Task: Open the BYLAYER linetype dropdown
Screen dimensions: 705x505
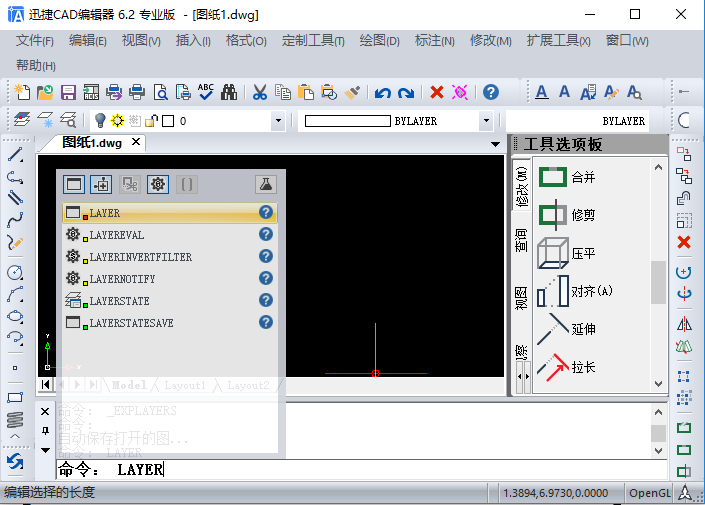Action: click(486, 121)
